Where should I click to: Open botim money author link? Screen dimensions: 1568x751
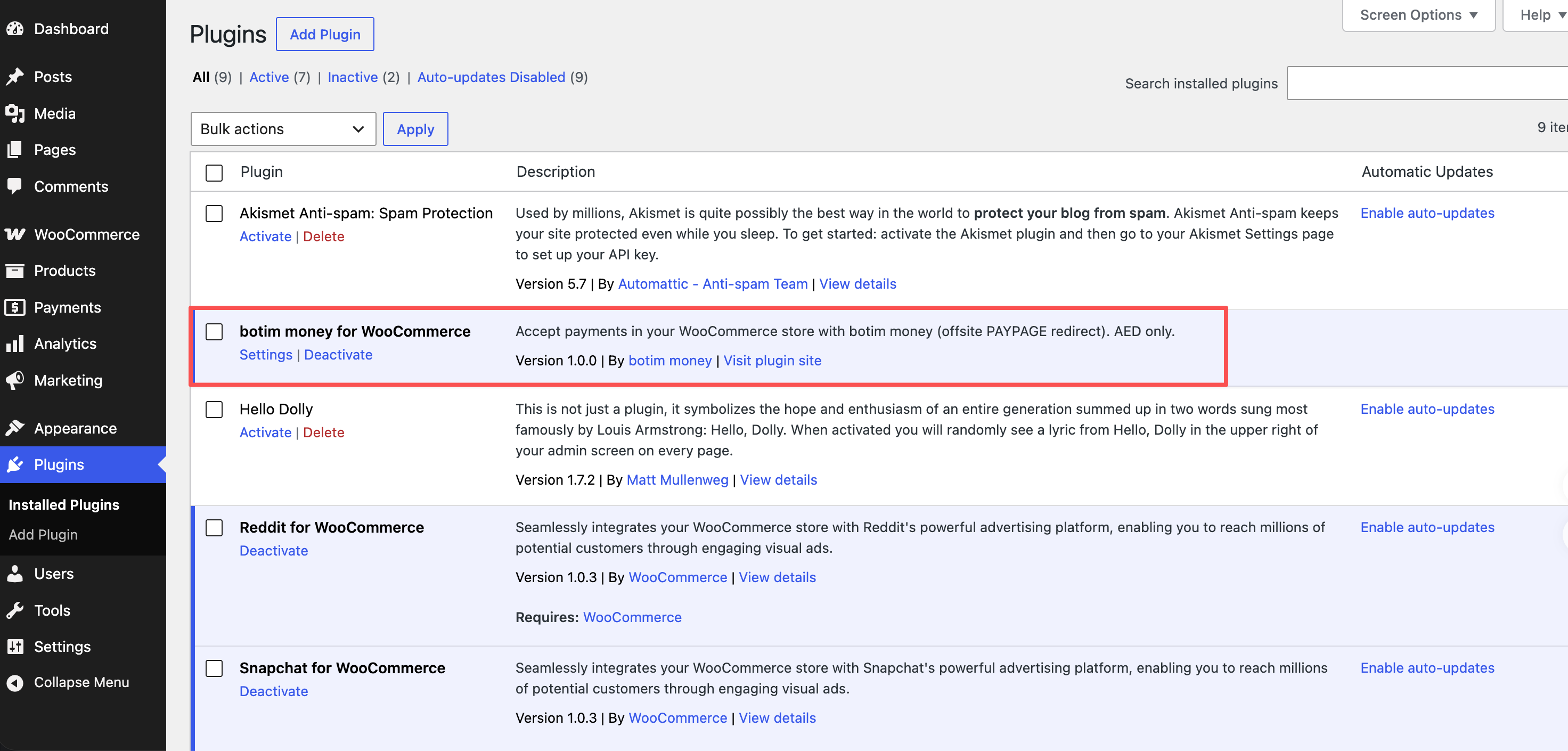click(x=670, y=361)
